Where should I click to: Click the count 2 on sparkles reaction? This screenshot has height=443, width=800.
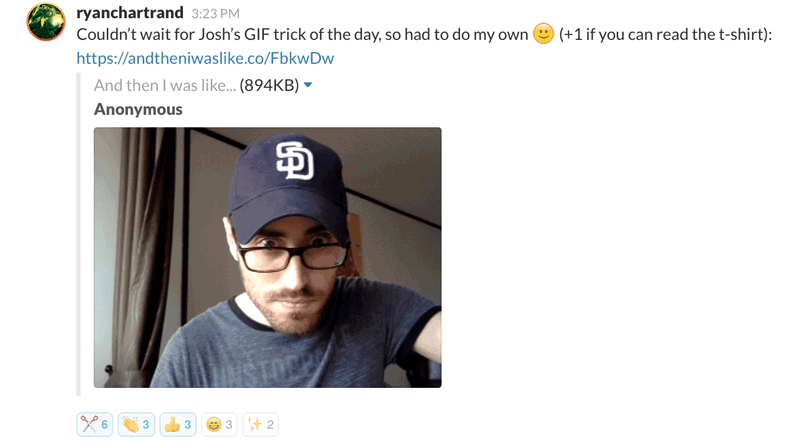[270, 425]
